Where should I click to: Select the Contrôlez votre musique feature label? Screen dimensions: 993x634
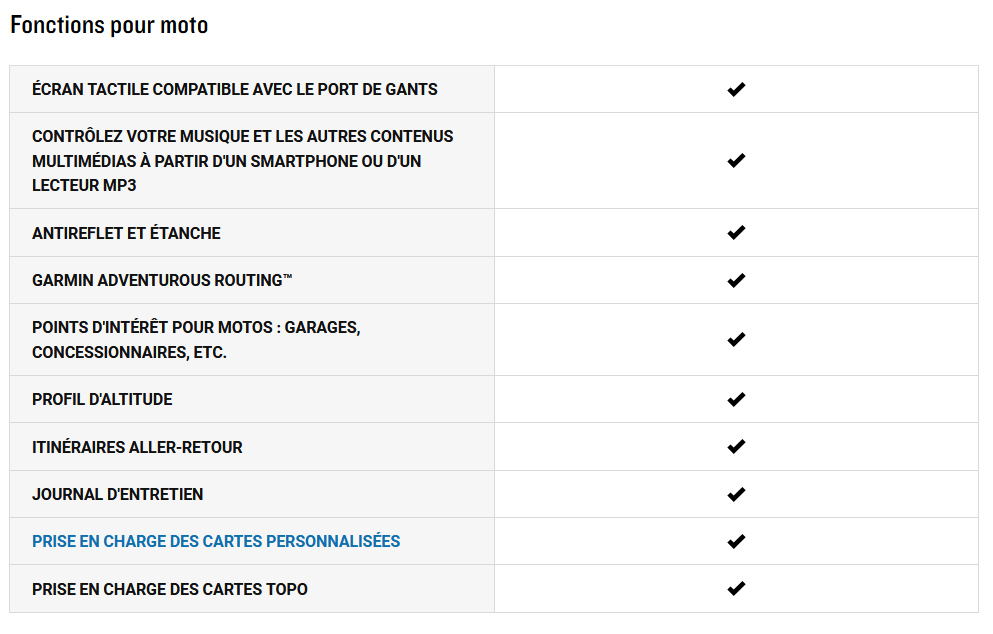coord(243,161)
